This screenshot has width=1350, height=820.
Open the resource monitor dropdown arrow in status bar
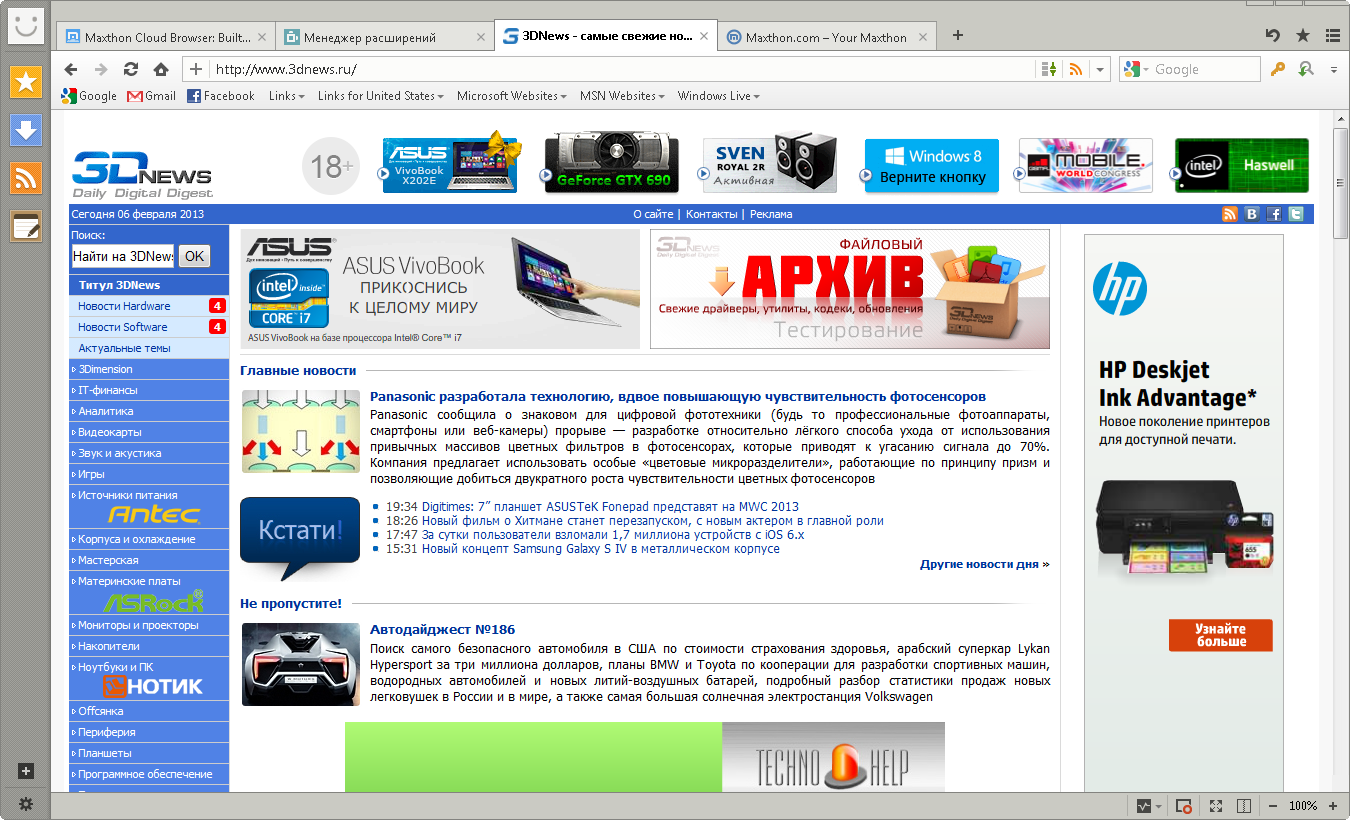[1159, 806]
